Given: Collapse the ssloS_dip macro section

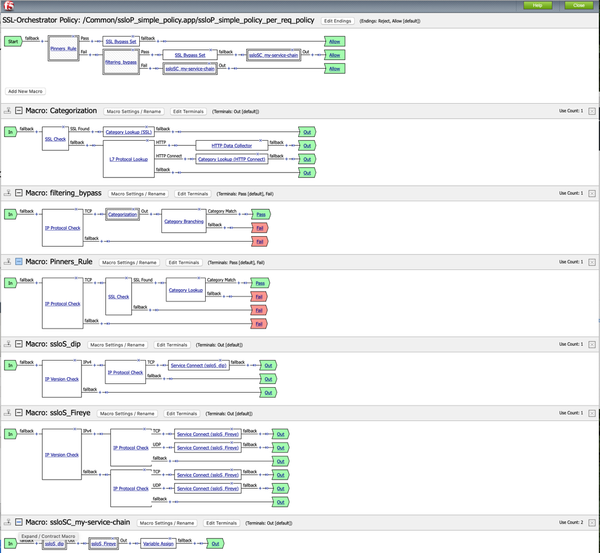Looking at the screenshot, I should coord(19,344).
